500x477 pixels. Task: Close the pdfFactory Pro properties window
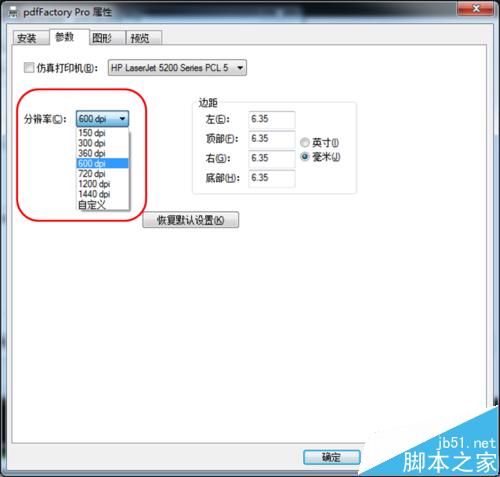click(x=476, y=8)
